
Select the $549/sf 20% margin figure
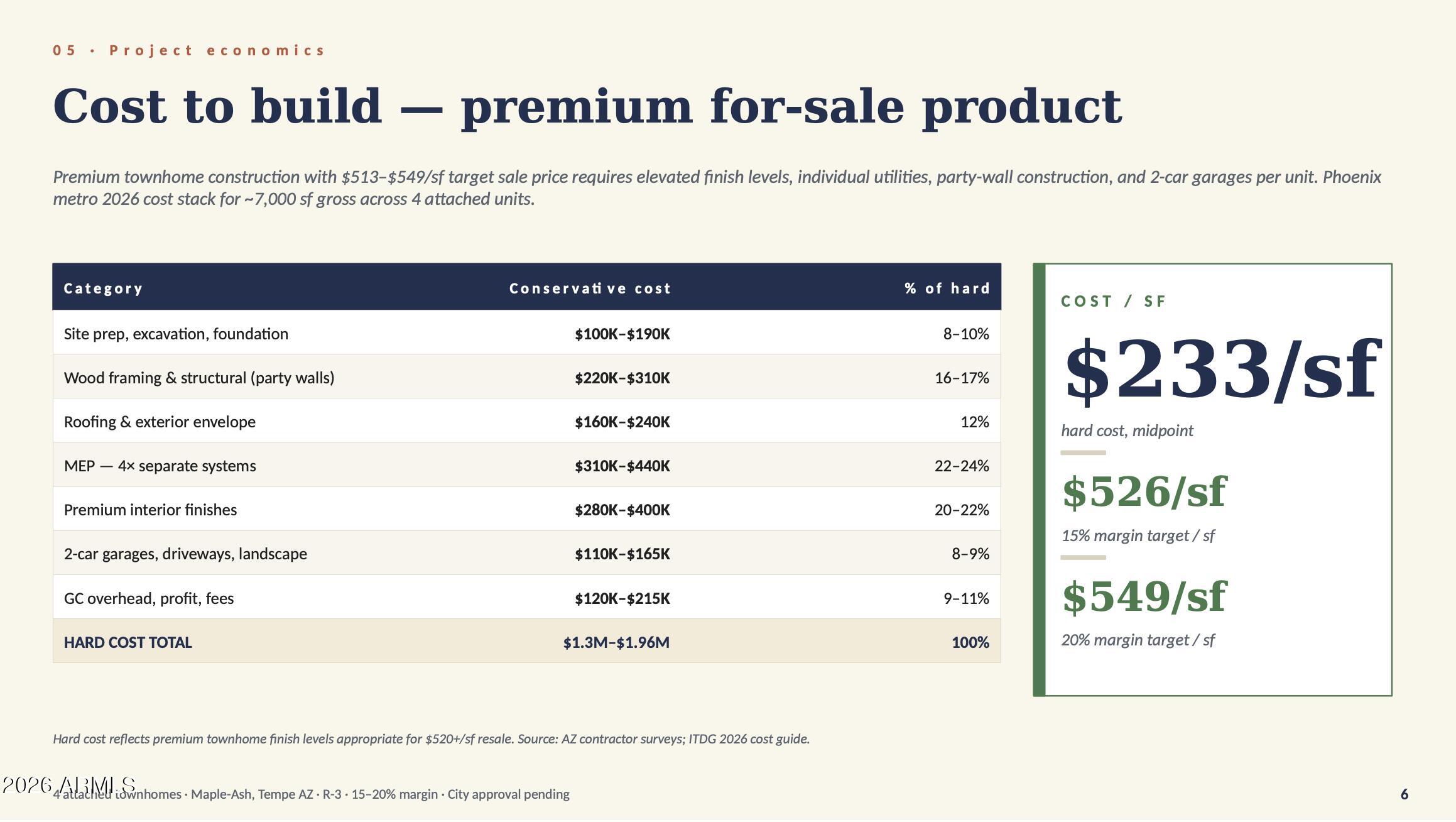pyautogui.click(x=1143, y=597)
